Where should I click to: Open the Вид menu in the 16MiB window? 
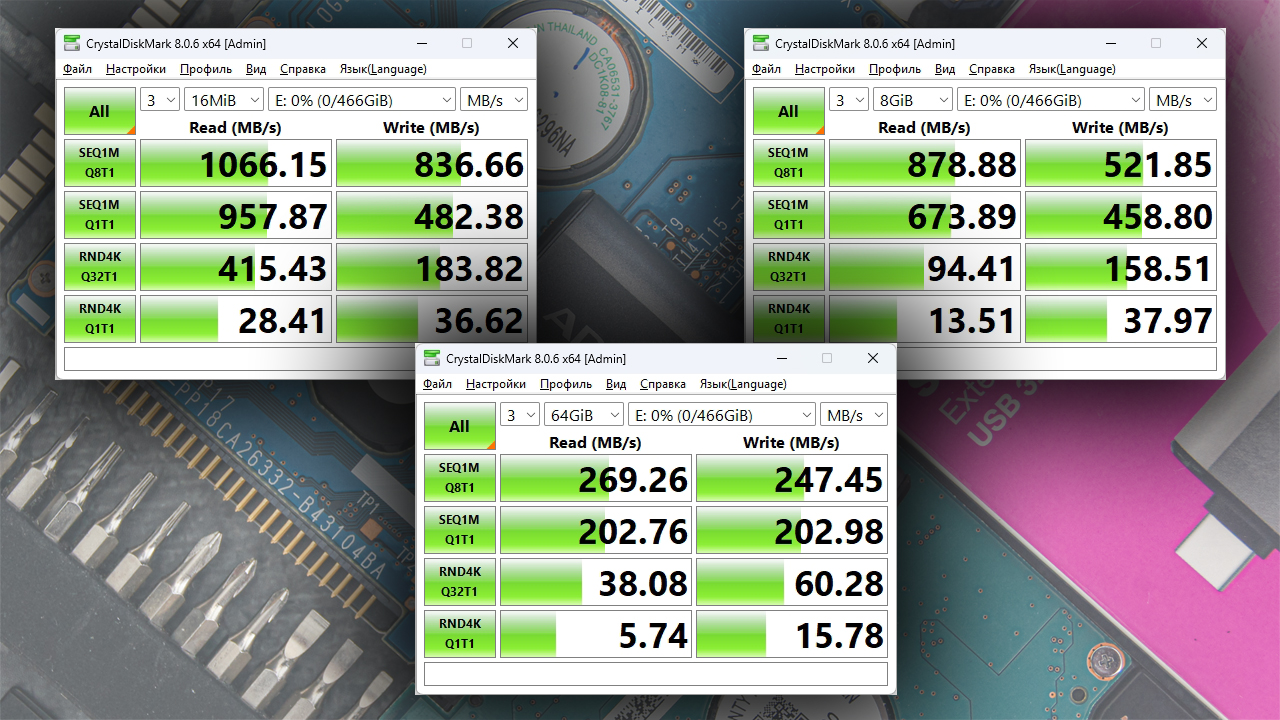pos(256,69)
